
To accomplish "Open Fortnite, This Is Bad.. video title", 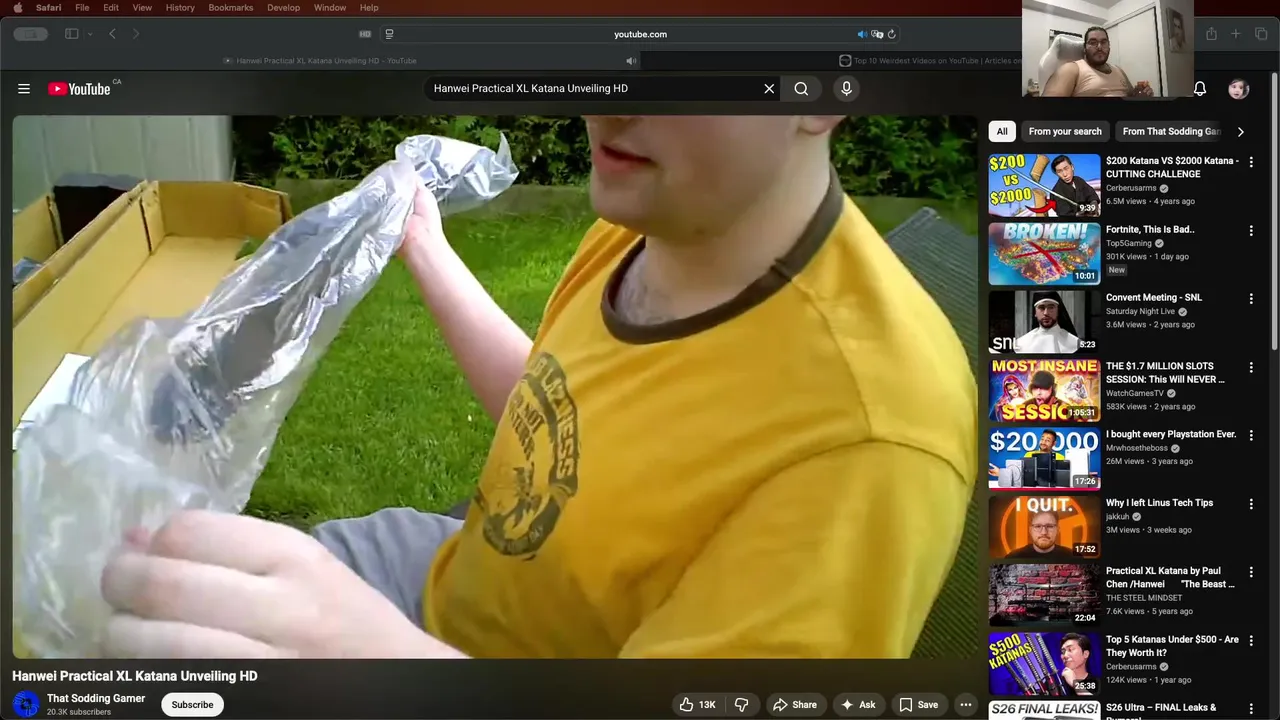I will tap(1150, 230).
